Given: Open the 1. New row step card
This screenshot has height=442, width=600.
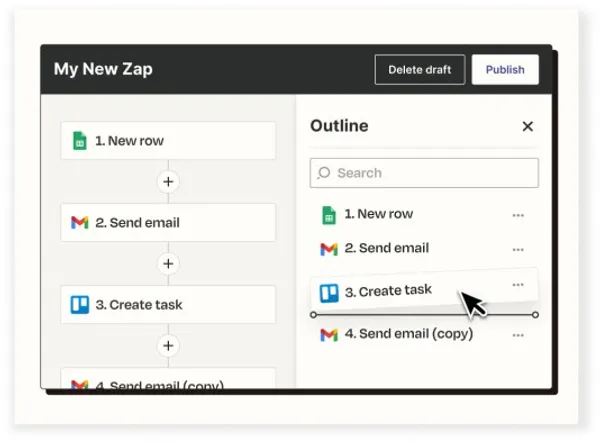Looking at the screenshot, I should (x=168, y=140).
